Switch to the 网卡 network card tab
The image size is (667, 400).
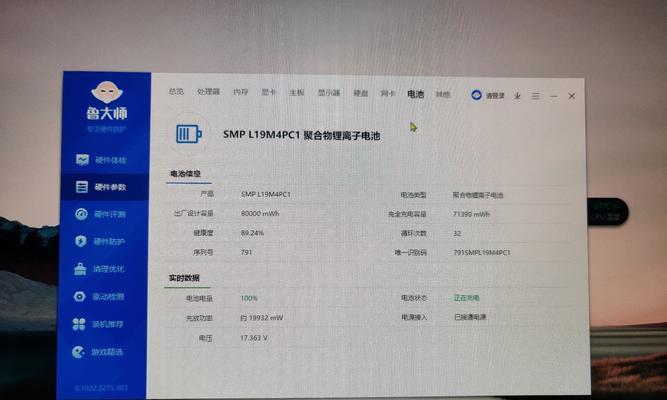pyautogui.click(x=388, y=94)
